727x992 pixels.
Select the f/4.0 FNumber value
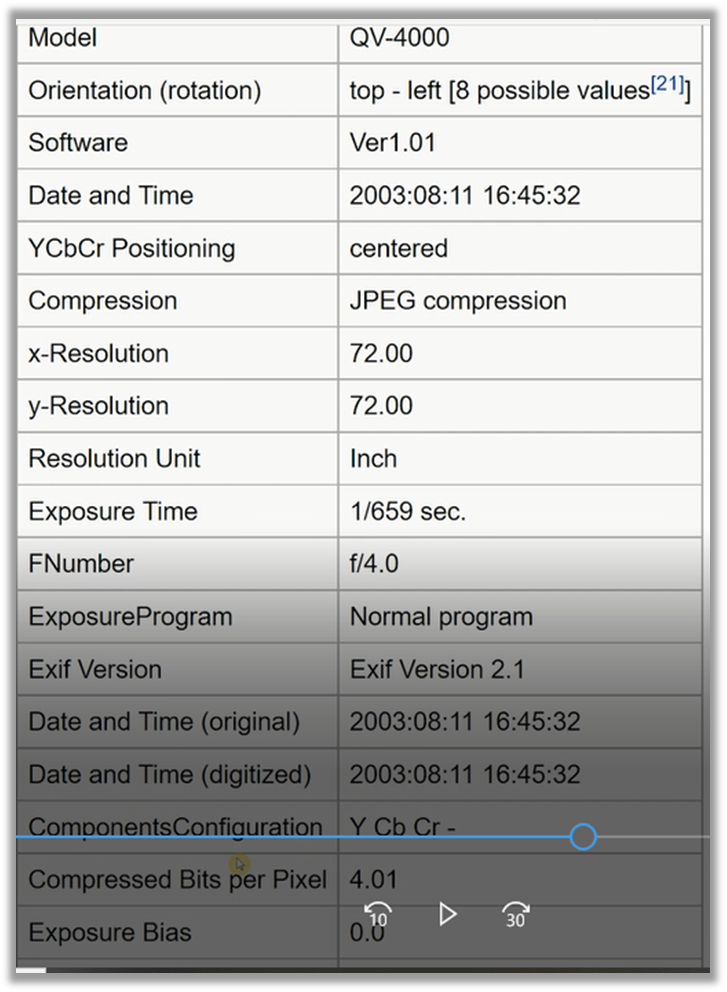pos(374,564)
